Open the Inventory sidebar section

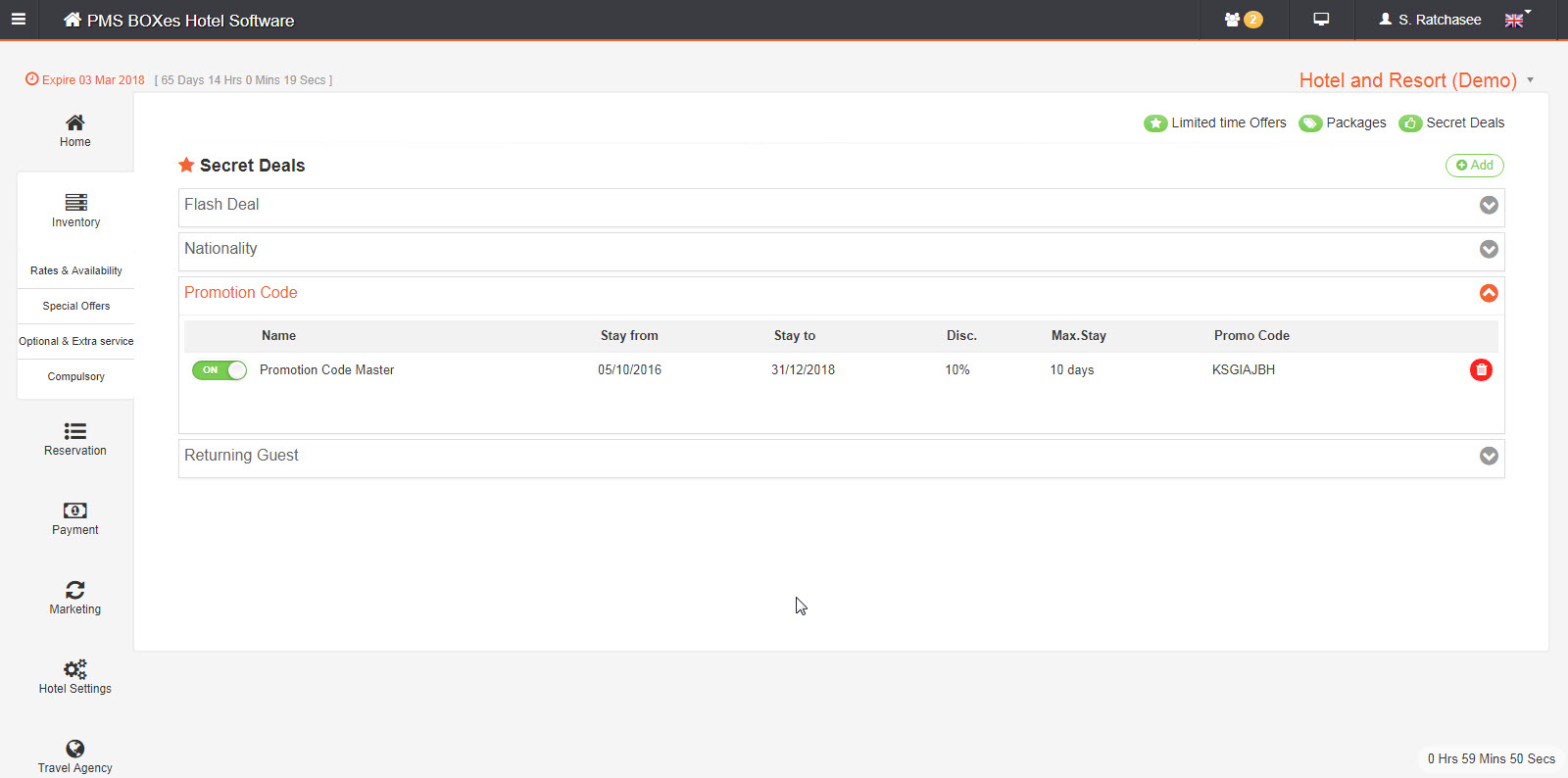pyautogui.click(x=75, y=210)
